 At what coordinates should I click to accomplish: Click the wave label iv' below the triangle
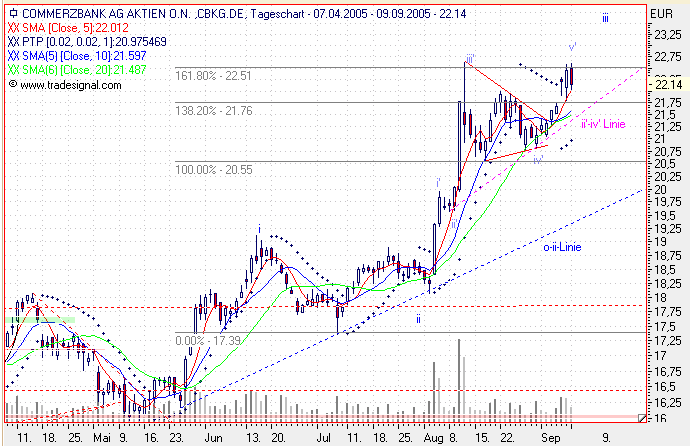coord(538,160)
